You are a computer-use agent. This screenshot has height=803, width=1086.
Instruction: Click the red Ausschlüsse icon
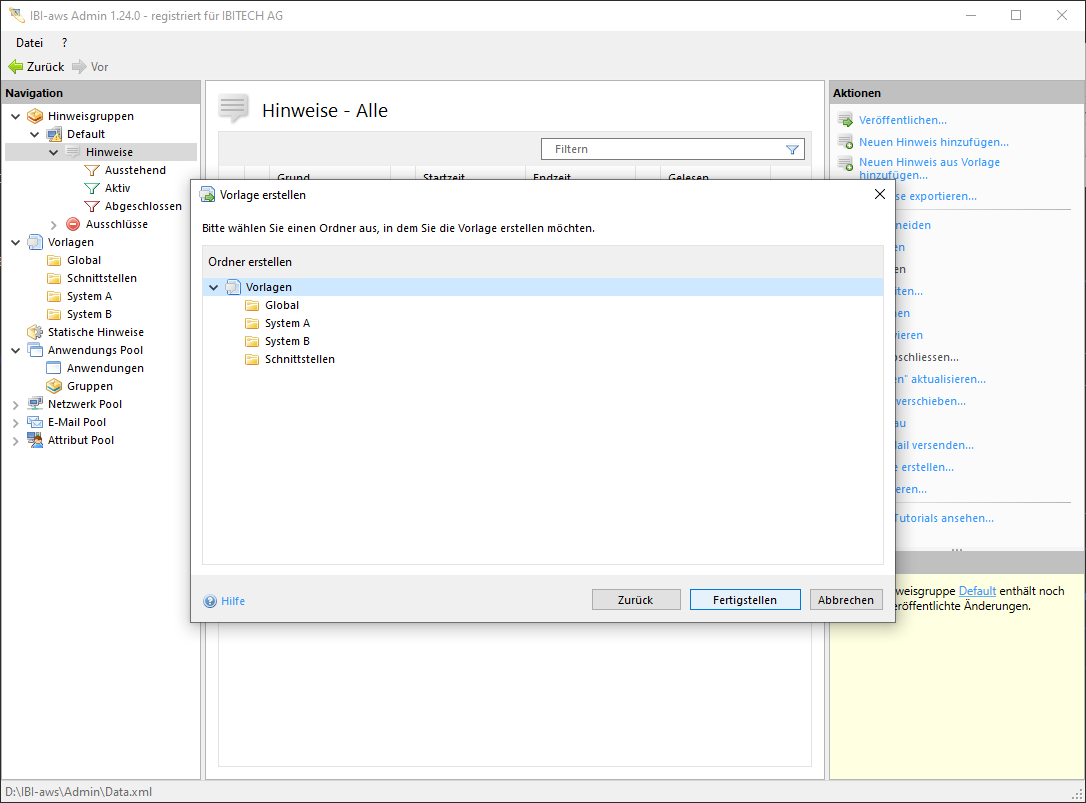73,224
